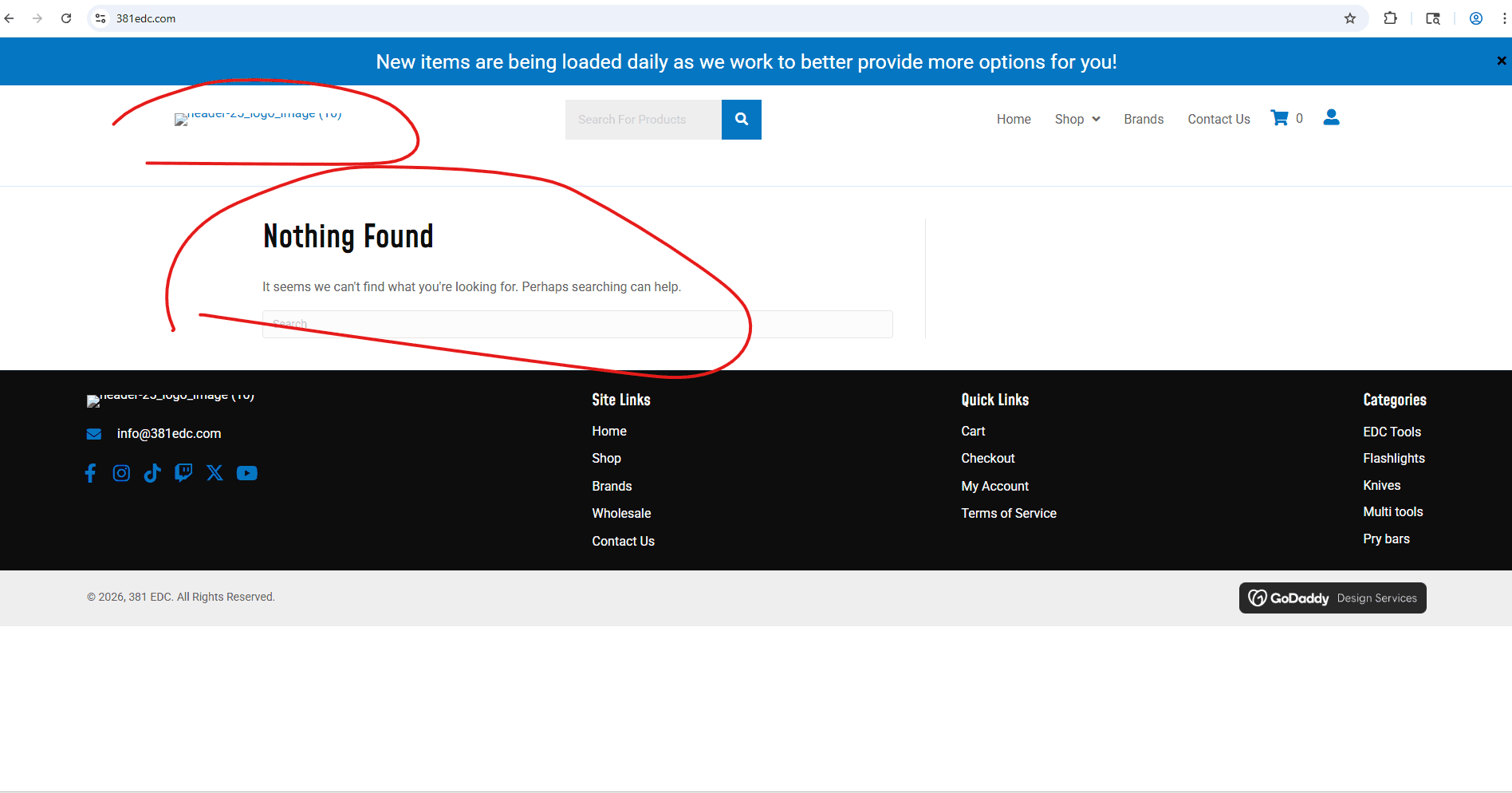
Task: Click the GoDaddy Design Services badge
Action: (x=1332, y=598)
